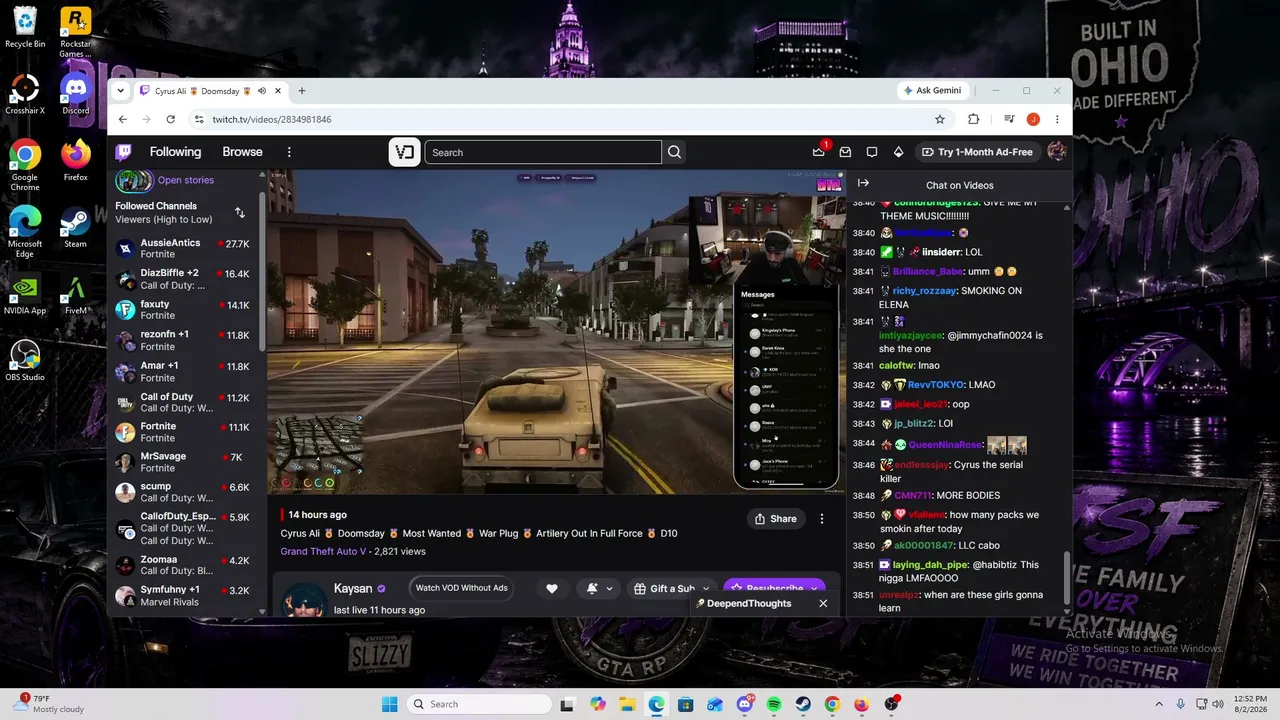Click the Get Bits diamond icon
Screen dimensions: 1280x720
pyautogui.click(x=898, y=152)
